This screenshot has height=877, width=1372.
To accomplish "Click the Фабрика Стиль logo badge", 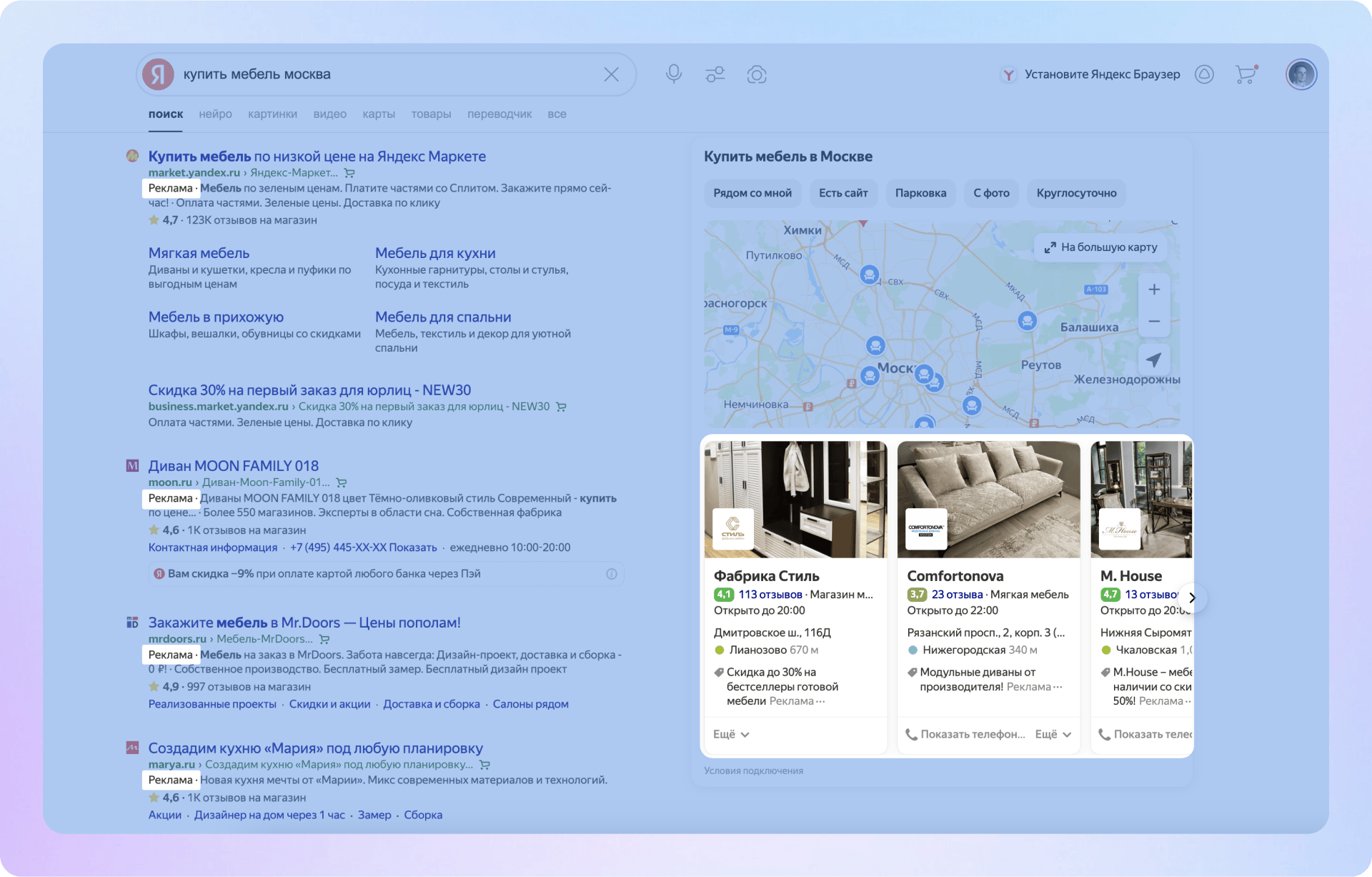I will [x=733, y=529].
